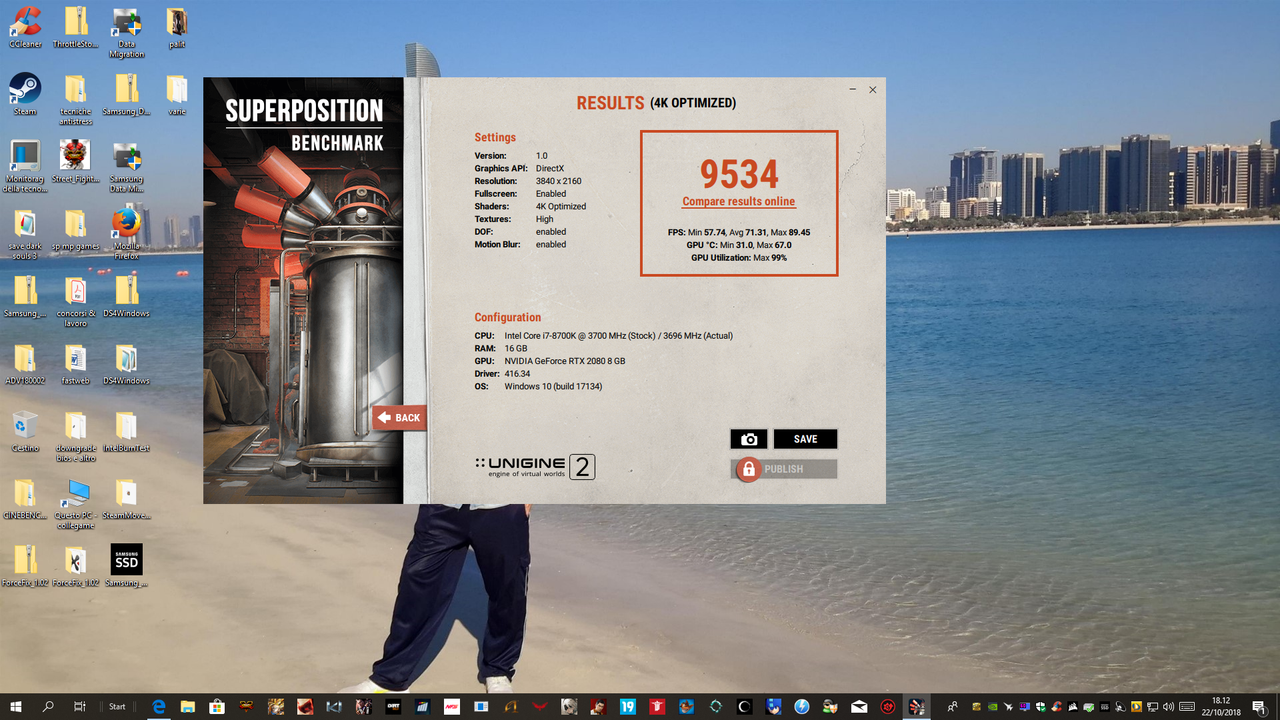This screenshot has width=1280, height=720.
Task: Select the Samsung SSD black desktop icon
Action: click(126, 565)
